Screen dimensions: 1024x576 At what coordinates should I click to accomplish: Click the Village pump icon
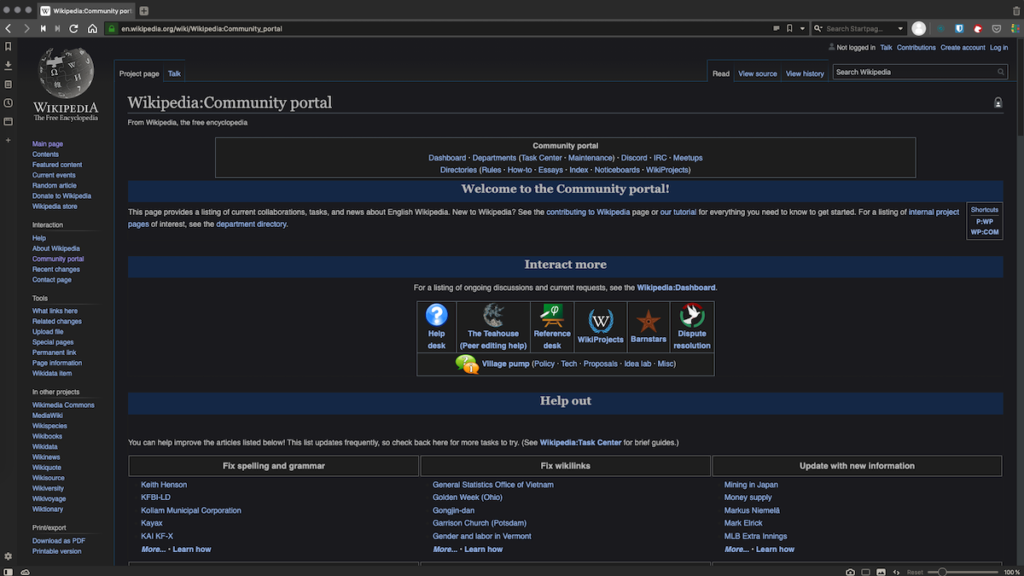point(465,363)
